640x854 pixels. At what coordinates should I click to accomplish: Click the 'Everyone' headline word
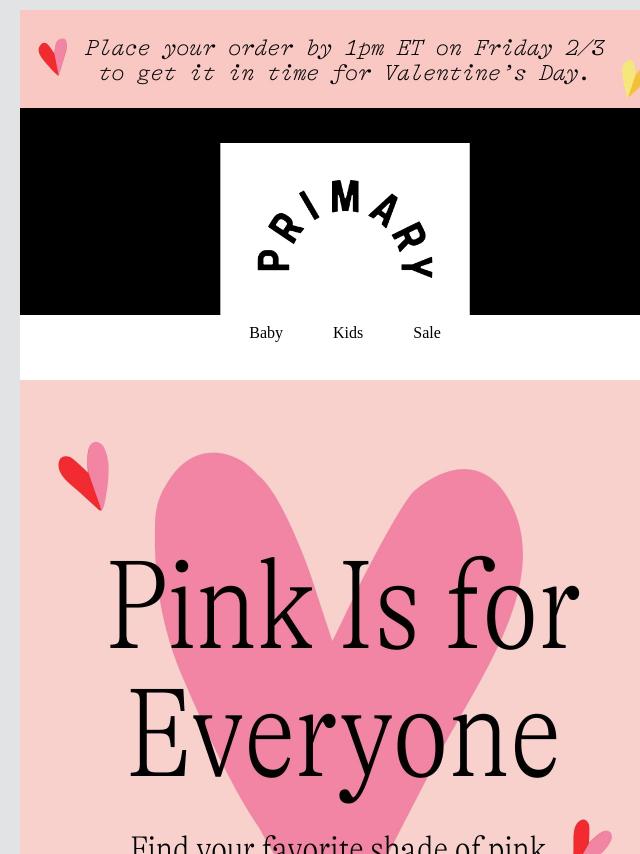(x=344, y=741)
